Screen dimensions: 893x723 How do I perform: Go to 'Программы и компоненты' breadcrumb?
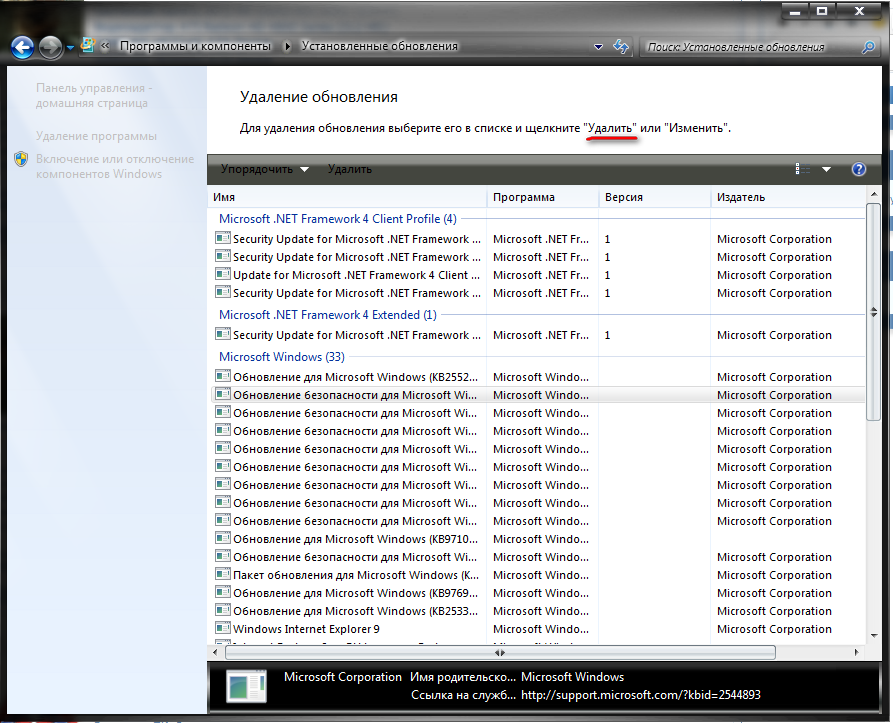pyautogui.click(x=195, y=46)
